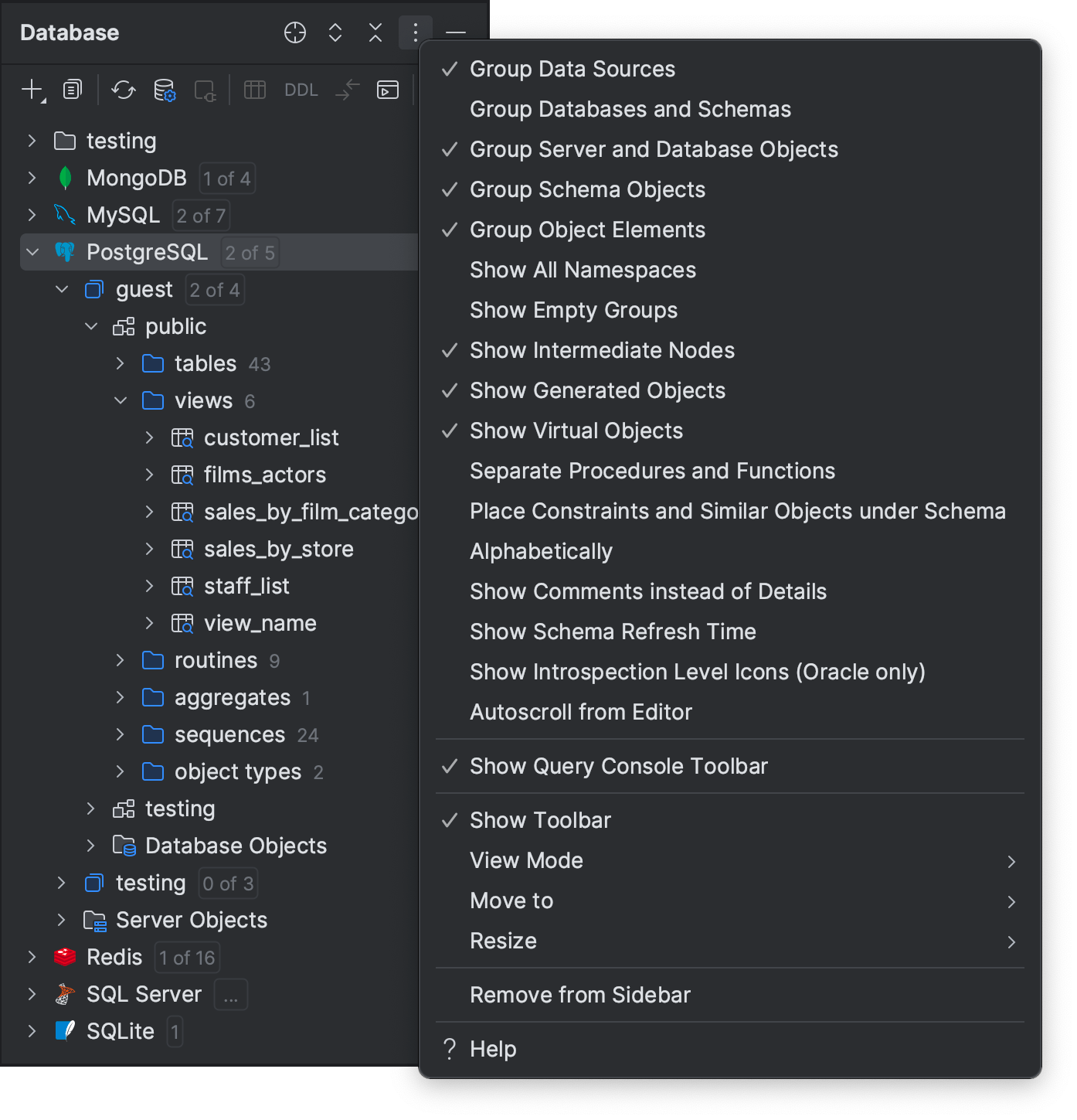1077x1120 pixels.
Task: Expand the customer_list view
Action: (x=149, y=437)
